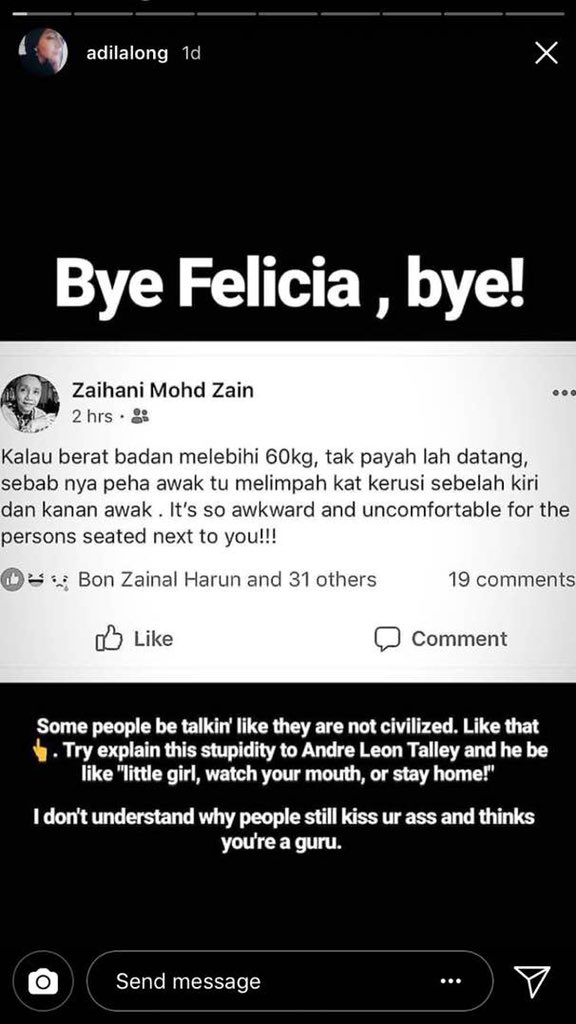576x1024 pixels.
Task: Click the thumbs-up reaction icon on the post
Action: (x=14, y=579)
